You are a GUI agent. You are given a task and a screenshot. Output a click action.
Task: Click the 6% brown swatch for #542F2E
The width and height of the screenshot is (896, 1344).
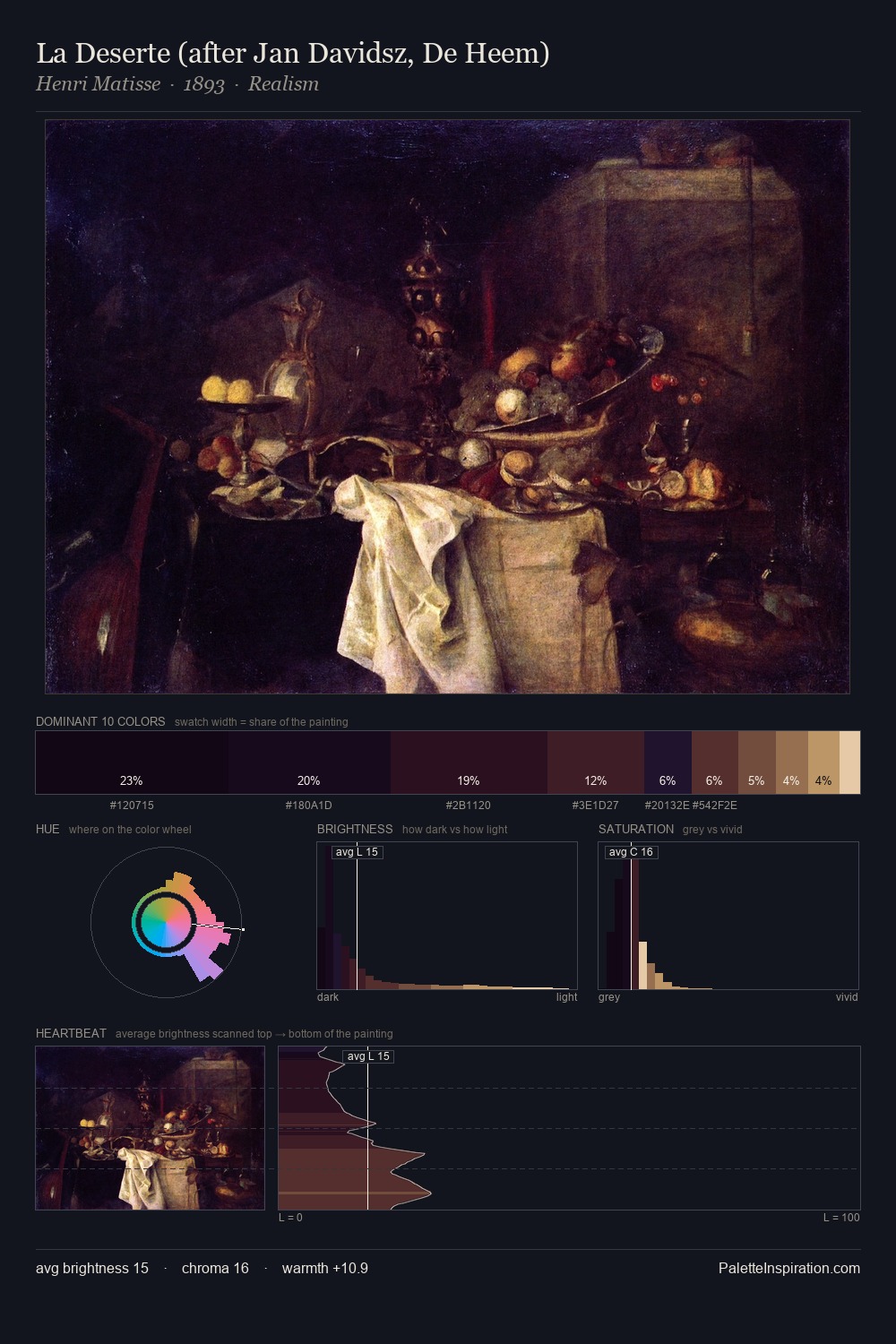coord(715,762)
